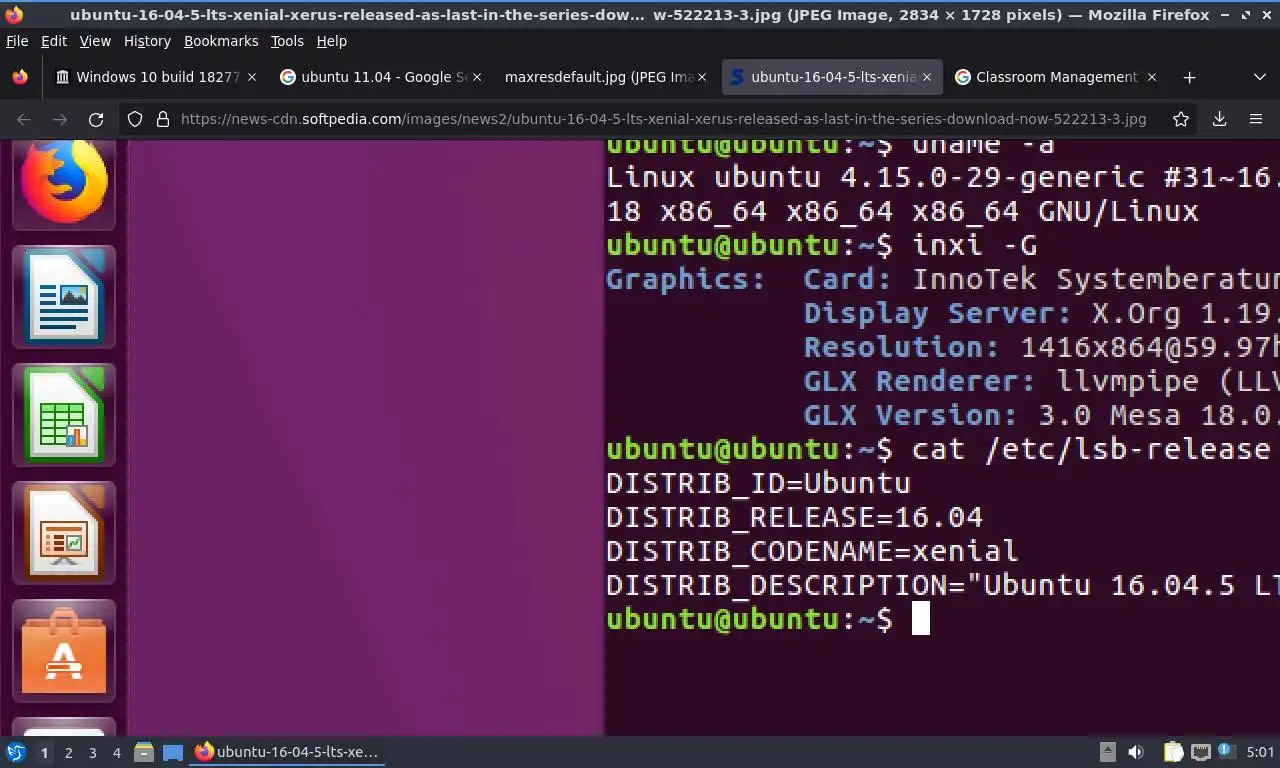Click the pinned Firefox tab icon
1280x768 pixels.
(x=20, y=77)
